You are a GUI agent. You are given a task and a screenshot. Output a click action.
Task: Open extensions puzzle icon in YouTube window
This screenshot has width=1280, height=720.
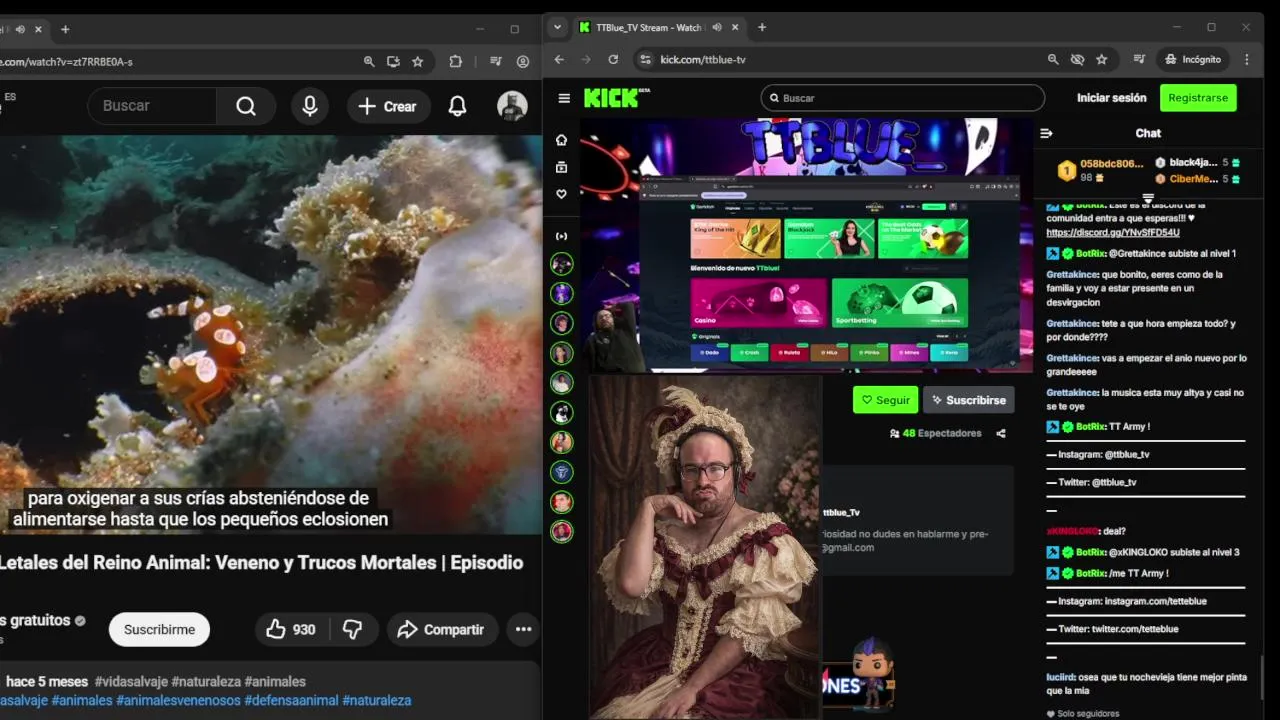point(456,62)
